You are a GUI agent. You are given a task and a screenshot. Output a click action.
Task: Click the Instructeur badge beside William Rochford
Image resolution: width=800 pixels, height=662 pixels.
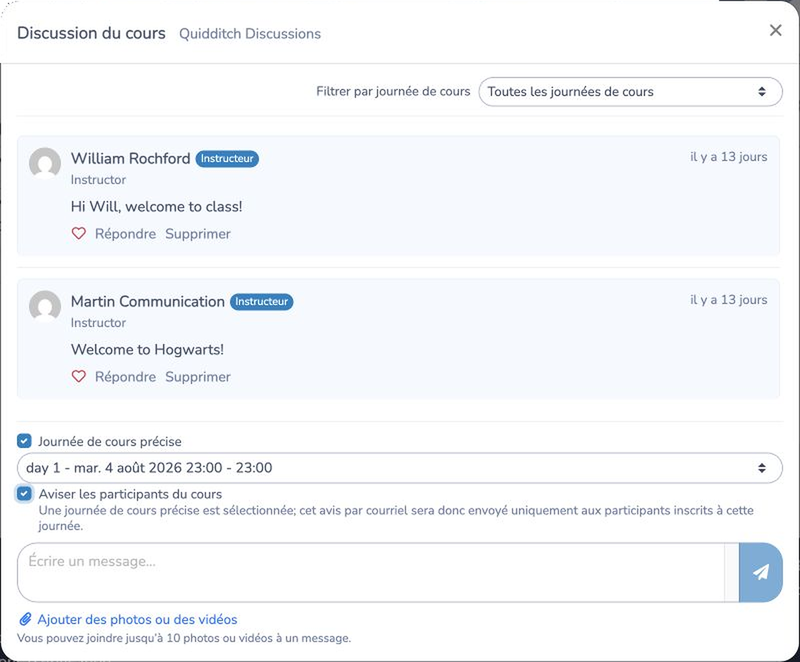click(227, 159)
